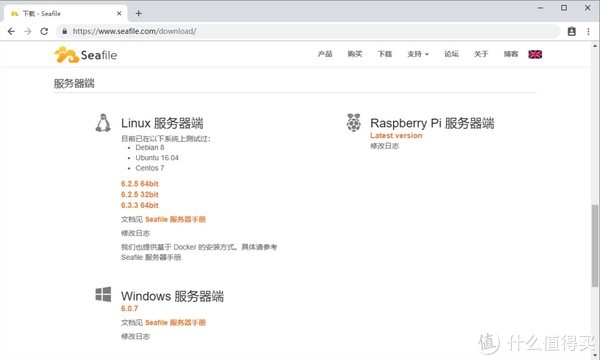Viewport: 600px width, 360px height.
Task: Open Seafile 服务器手册 under Linux
Action: (175, 219)
